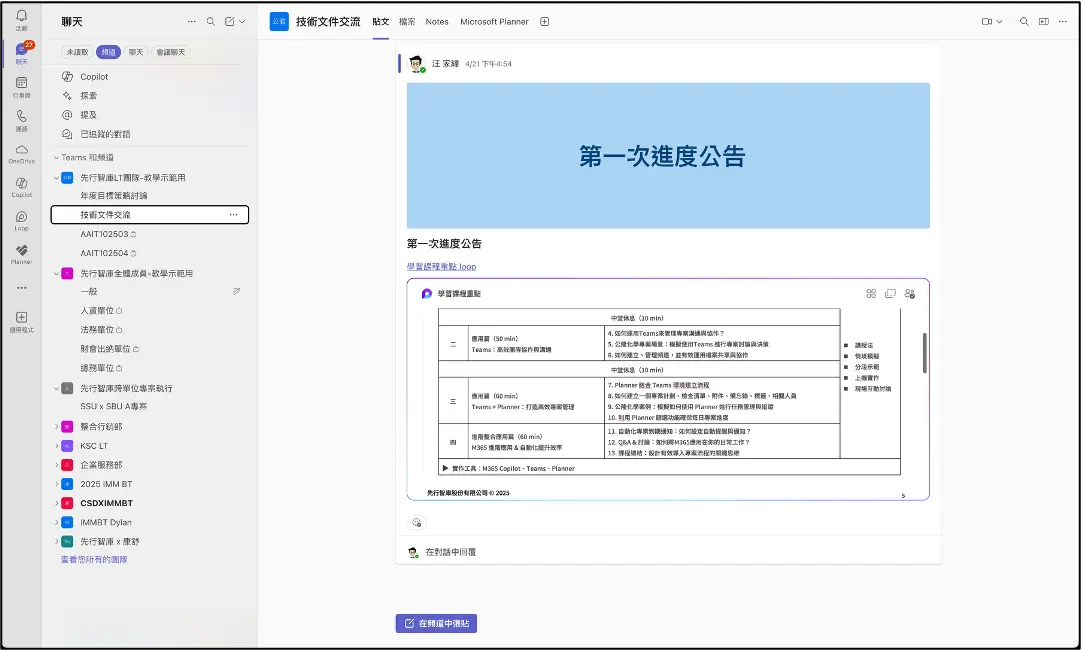Open the 學習課程重點.loop link

point(442,266)
